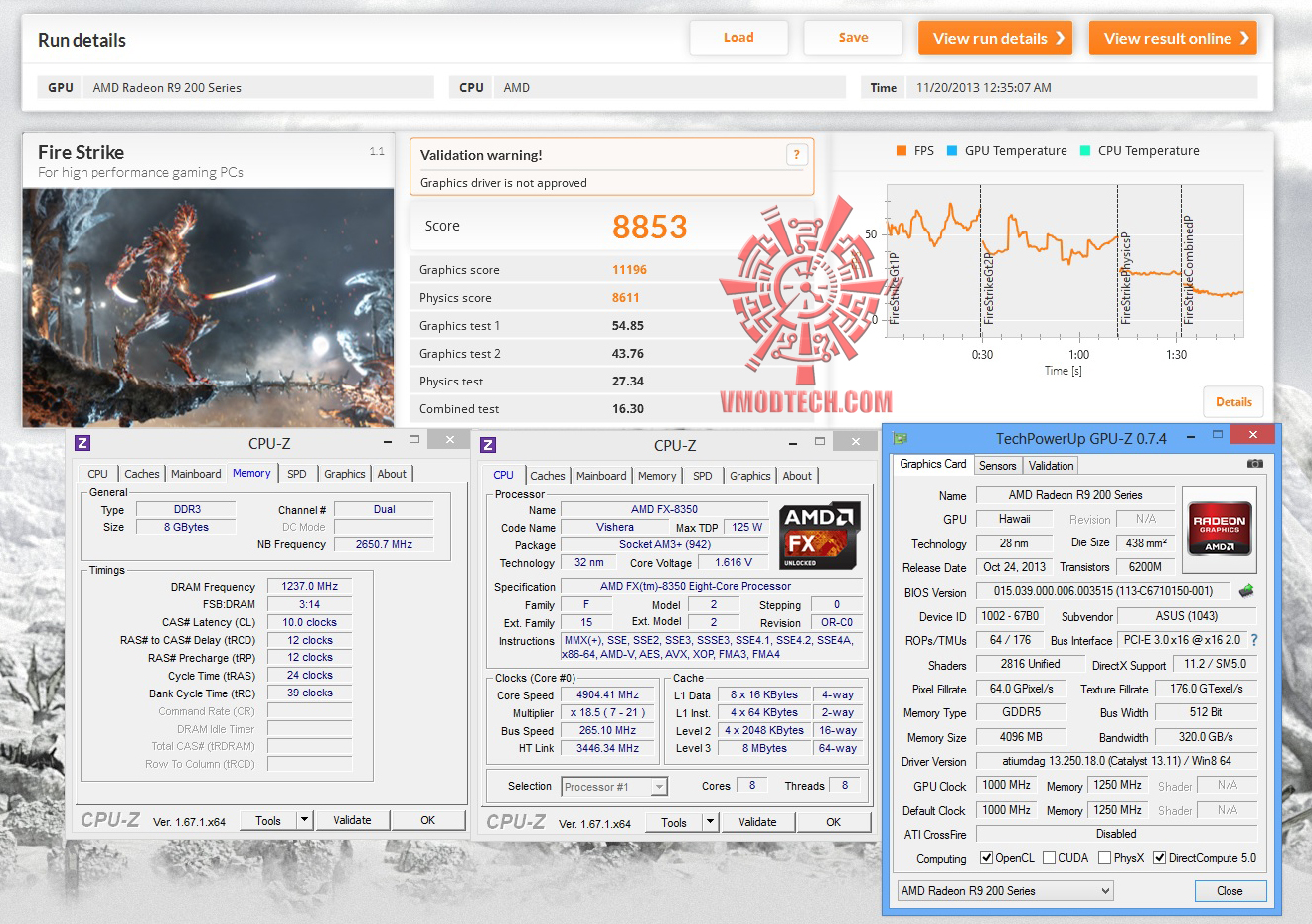
Task: Switch to Mainboard tab in the CPU-Z Processor window
Action: coord(601,476)
